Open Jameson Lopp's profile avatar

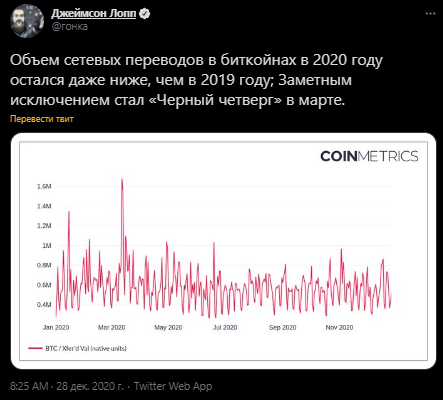point(27,21)
